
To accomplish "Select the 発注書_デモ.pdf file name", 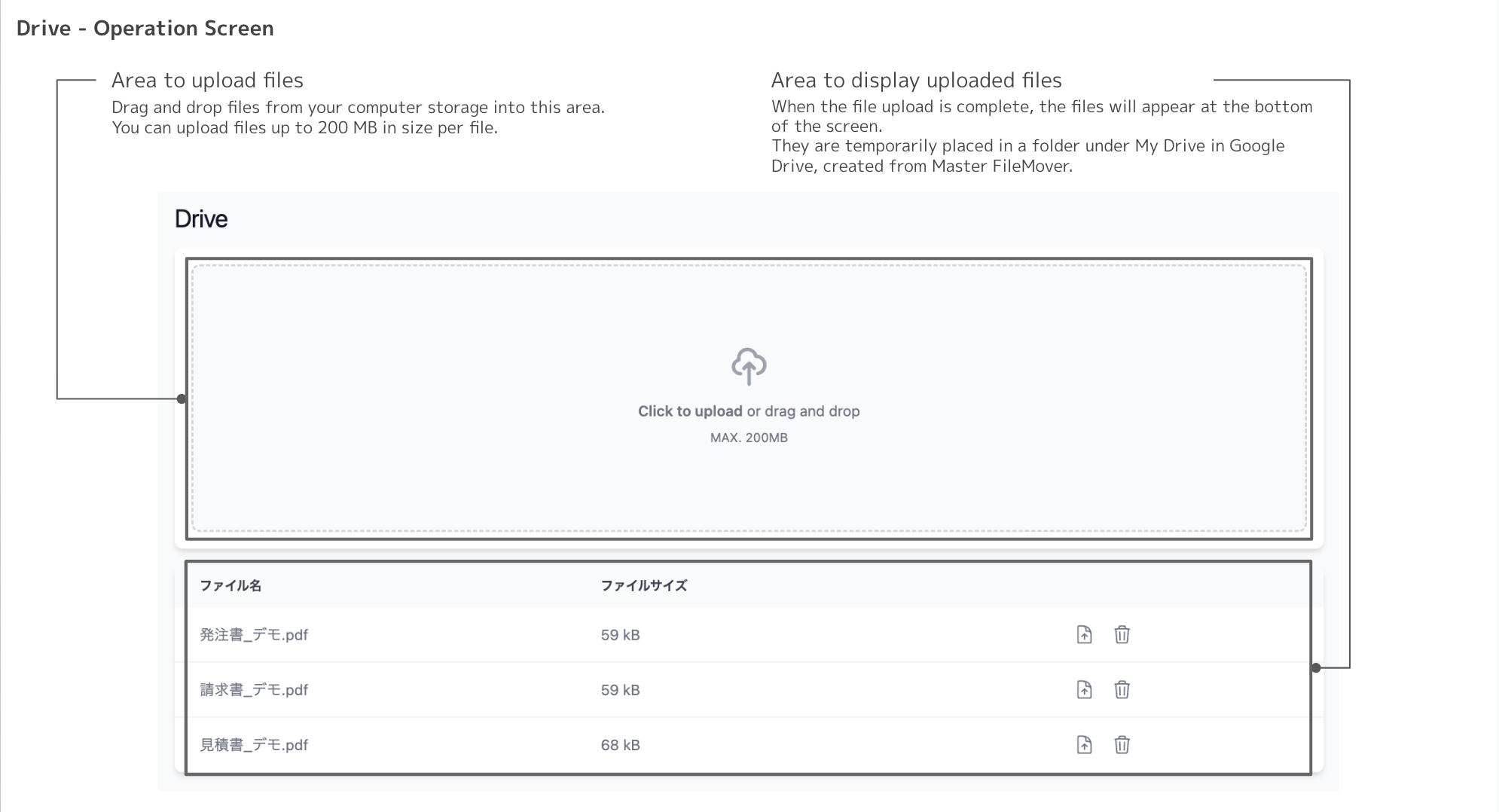I will coord(254,635).
